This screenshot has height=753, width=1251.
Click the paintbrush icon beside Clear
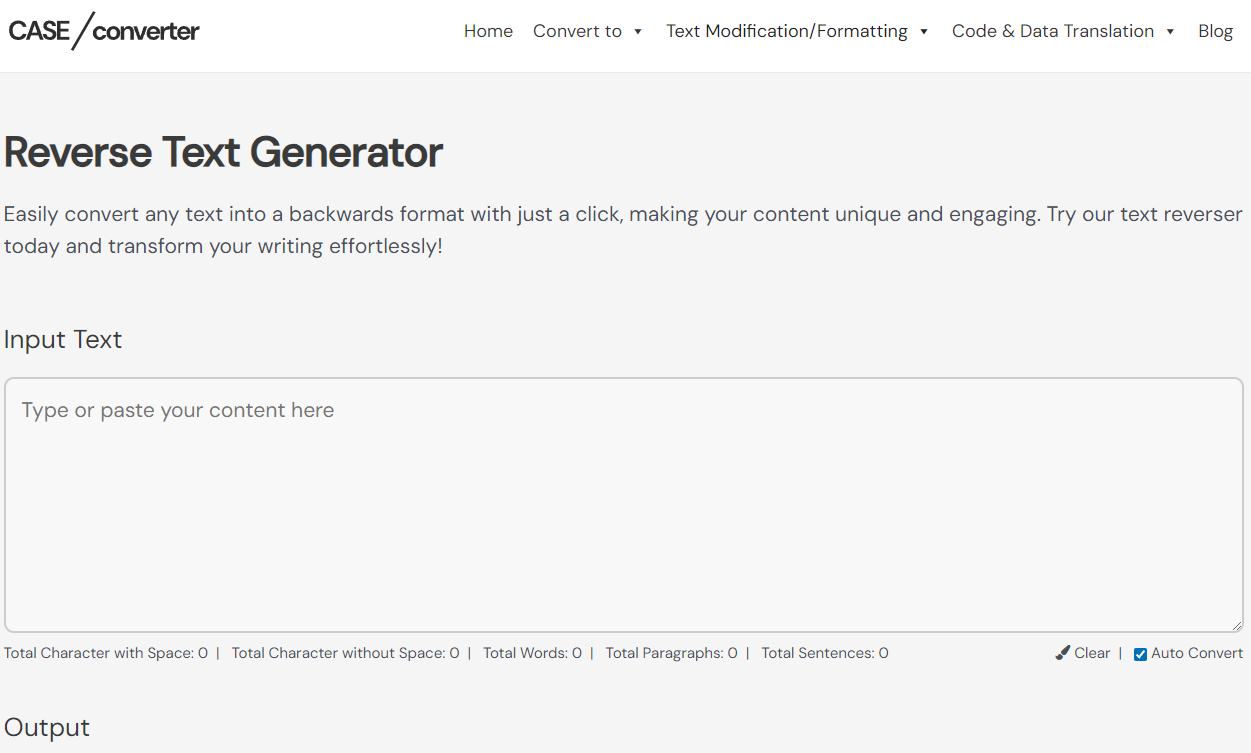point(1062,653)
